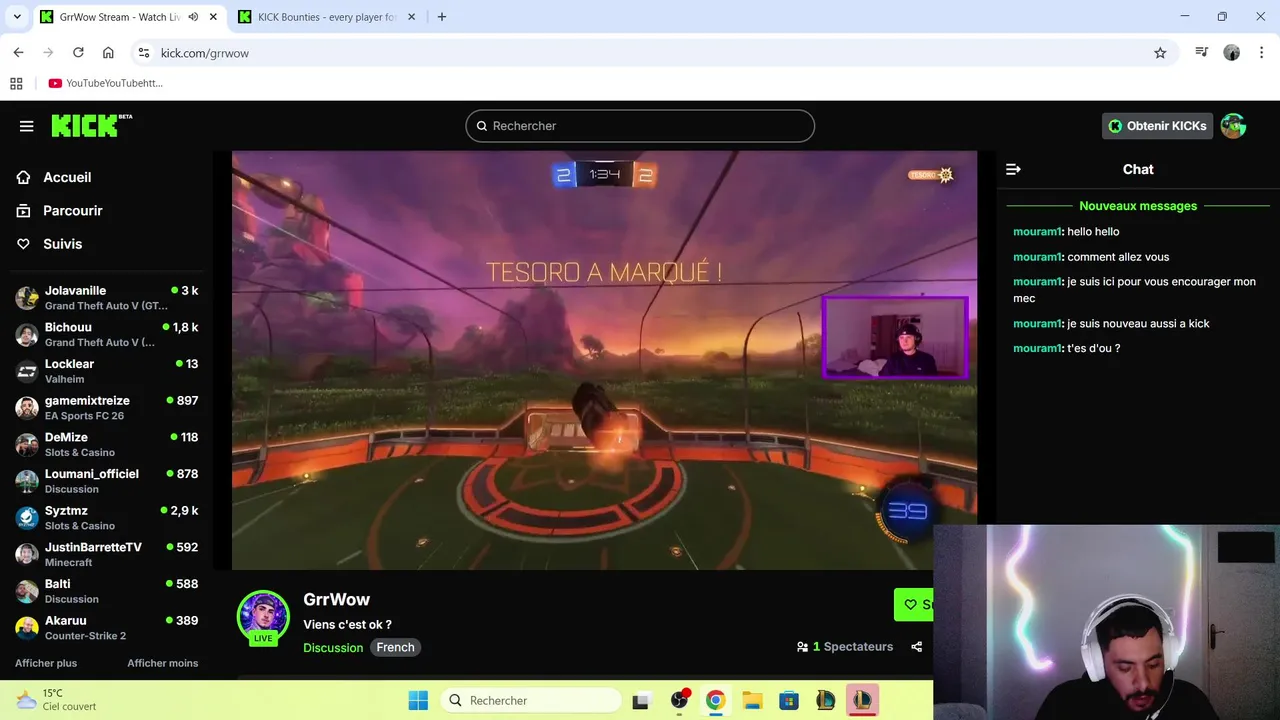The image size is (1280, 720).
Task: Open the Kick hamburger menu
Action: (27, 126)
